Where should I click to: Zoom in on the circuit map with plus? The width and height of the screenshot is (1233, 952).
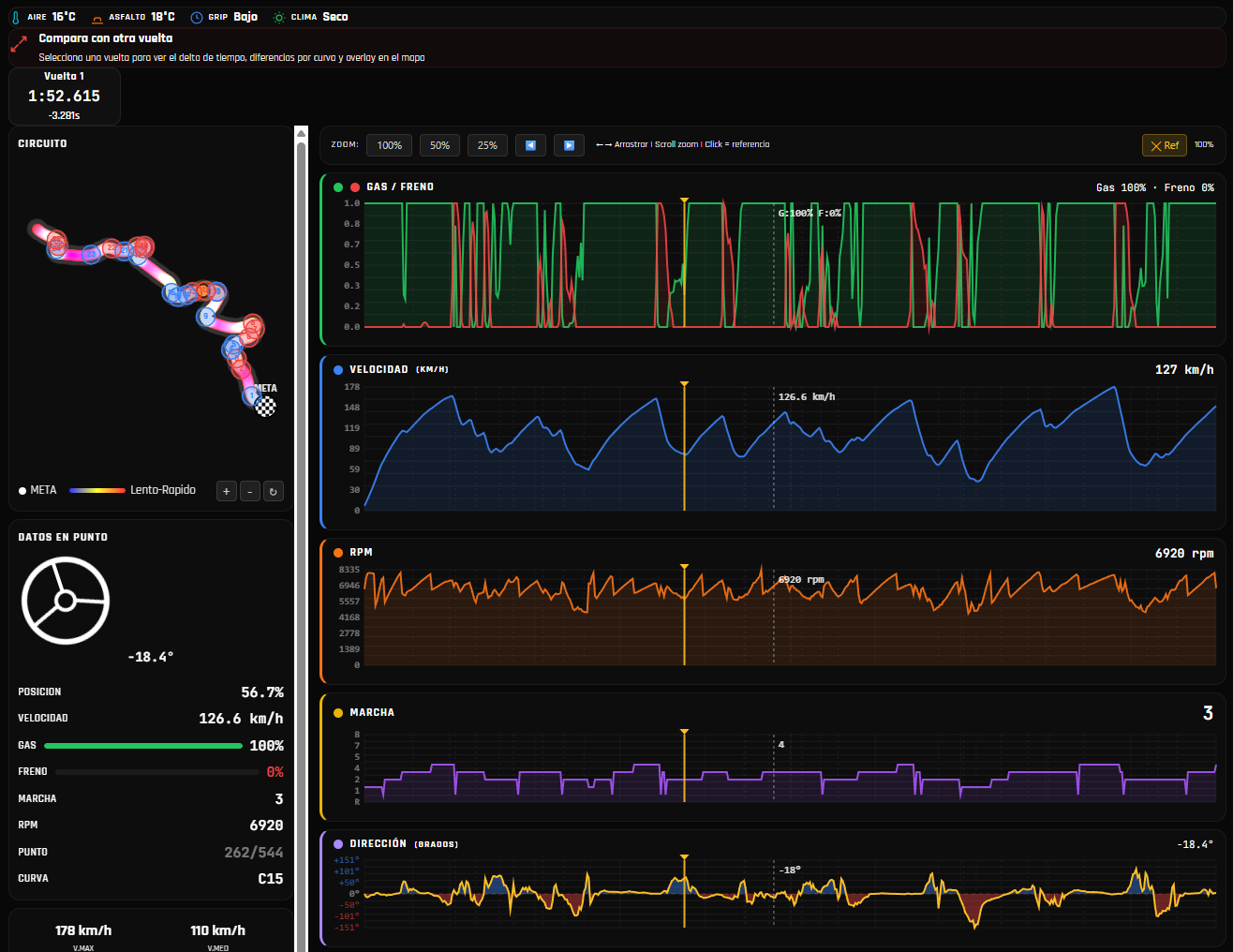pyautogui.click(x=227, y=491)
